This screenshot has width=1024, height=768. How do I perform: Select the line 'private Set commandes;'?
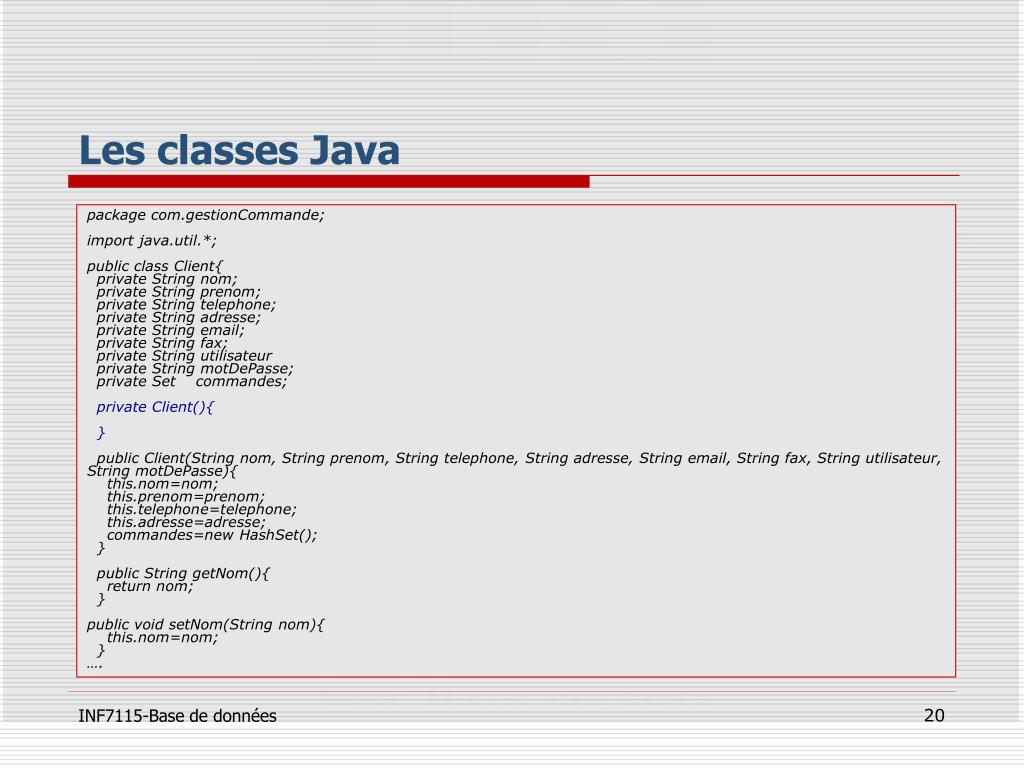pyautogui.click(x=191, y=381)
